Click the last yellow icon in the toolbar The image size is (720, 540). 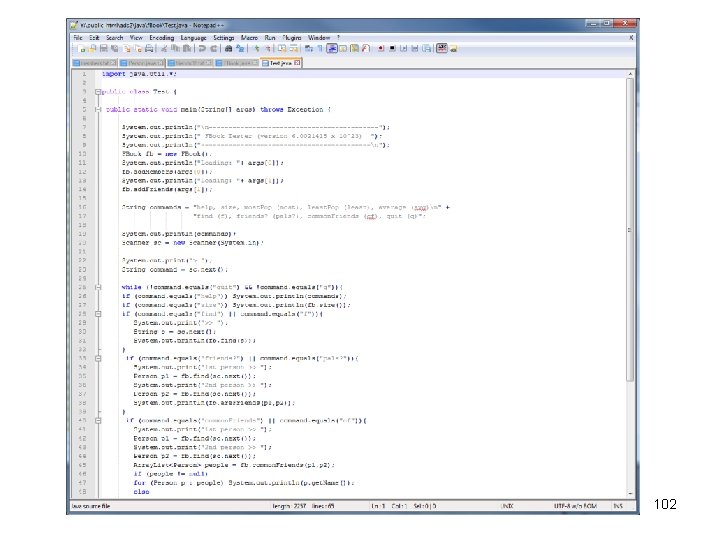click(453, 48)
